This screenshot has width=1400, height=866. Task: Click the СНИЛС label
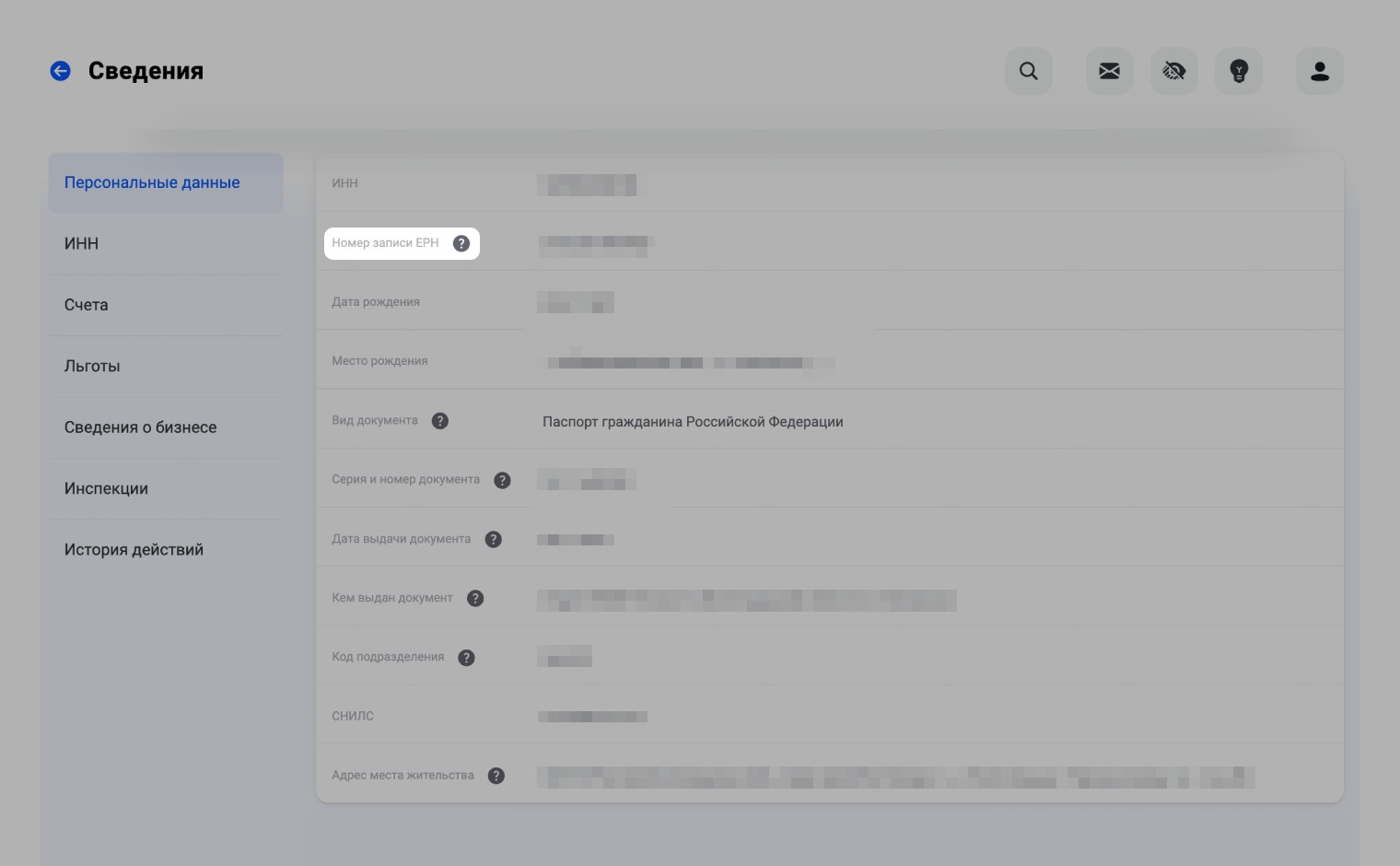coord(353,716)
